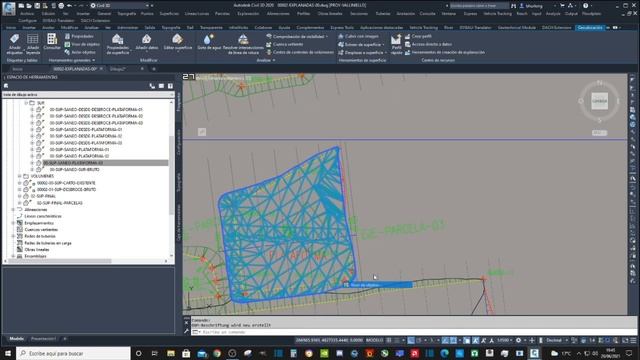640x360 pixels.
Task: Click Crear perfil button
Action: click(x=418, y=36)
